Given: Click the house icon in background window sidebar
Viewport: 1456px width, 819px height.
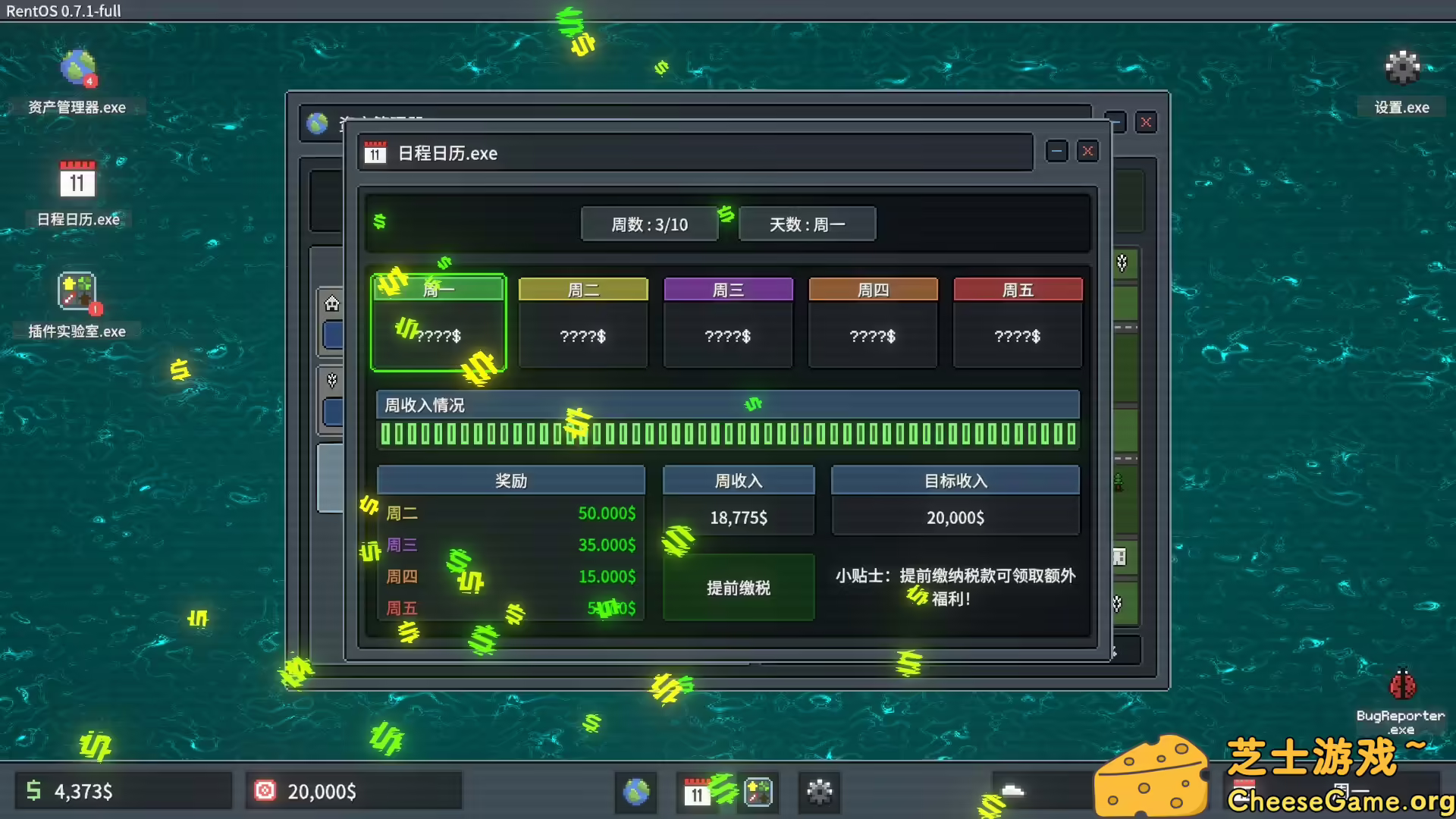Looking at the screenshot, I should (332, 304).
